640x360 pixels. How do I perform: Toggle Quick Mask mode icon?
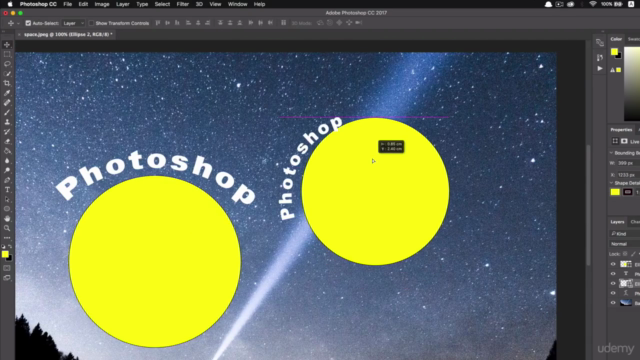pos(7,268)
